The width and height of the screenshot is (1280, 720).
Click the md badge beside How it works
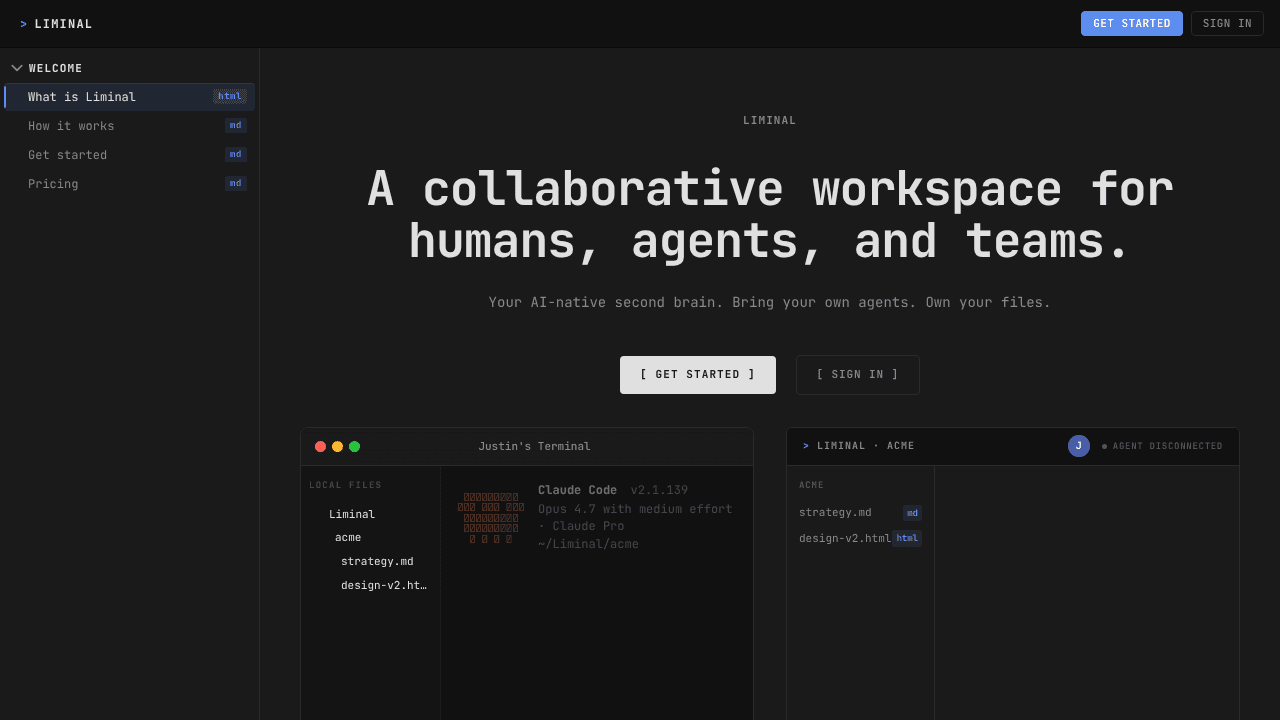236,126
